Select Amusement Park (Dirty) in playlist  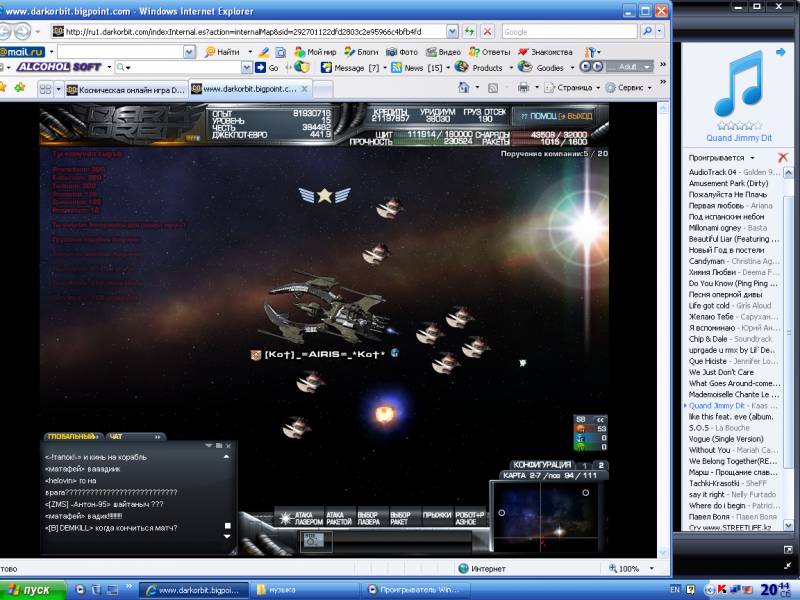pos(728,183)
